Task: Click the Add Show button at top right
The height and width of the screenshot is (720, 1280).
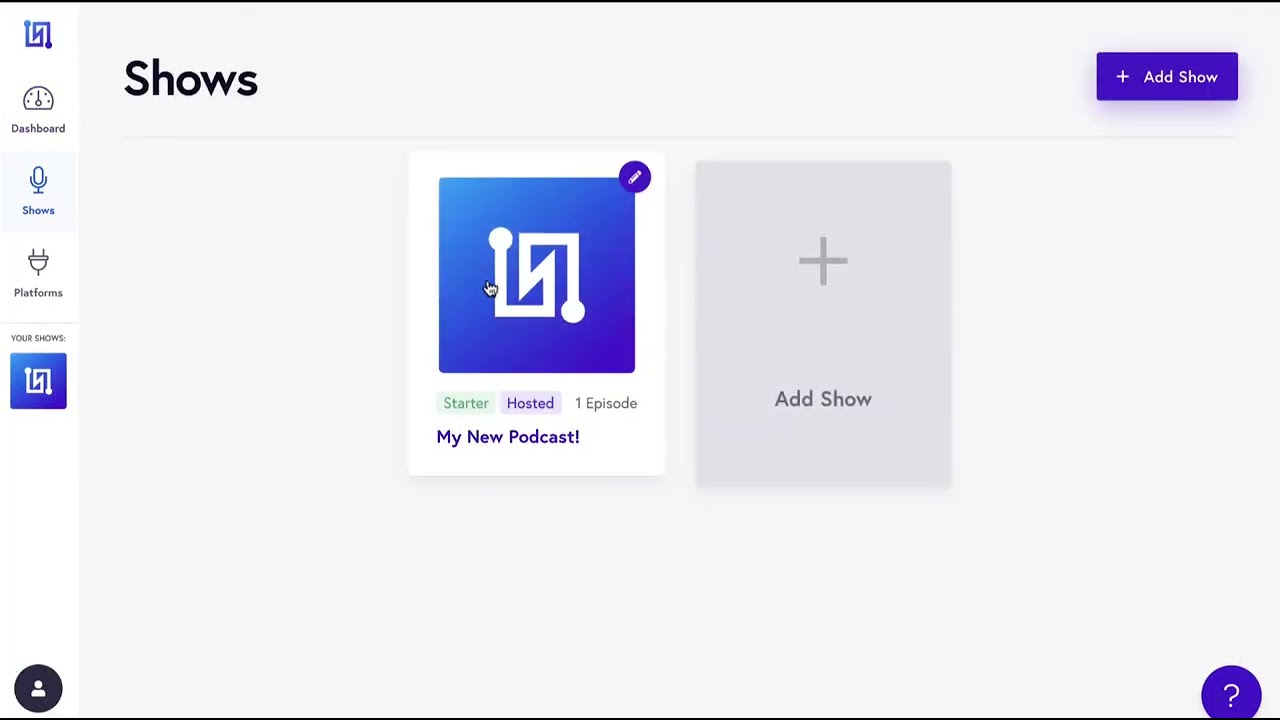Action: point(1167,77)
